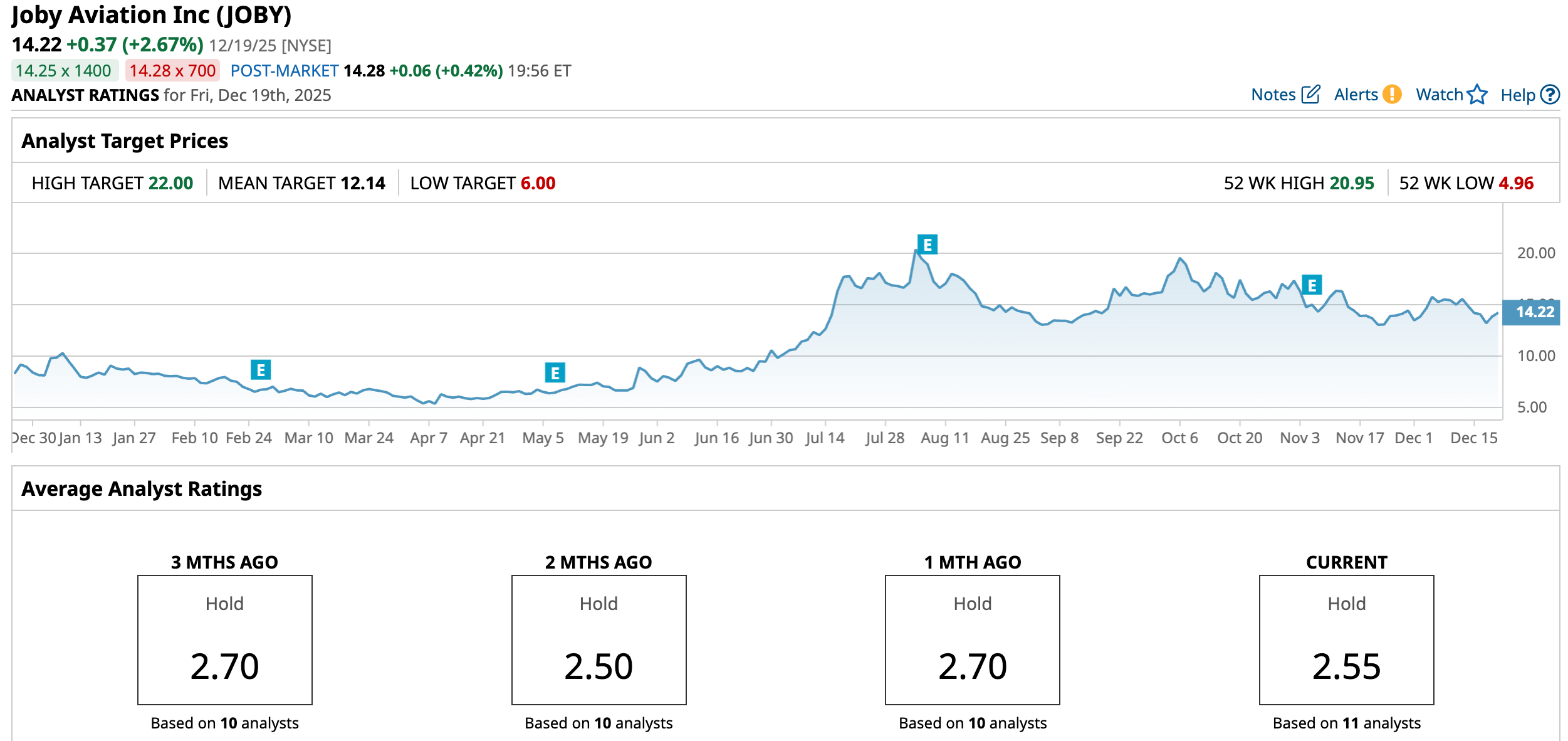Open the Alerts link

click(1356, 95)
